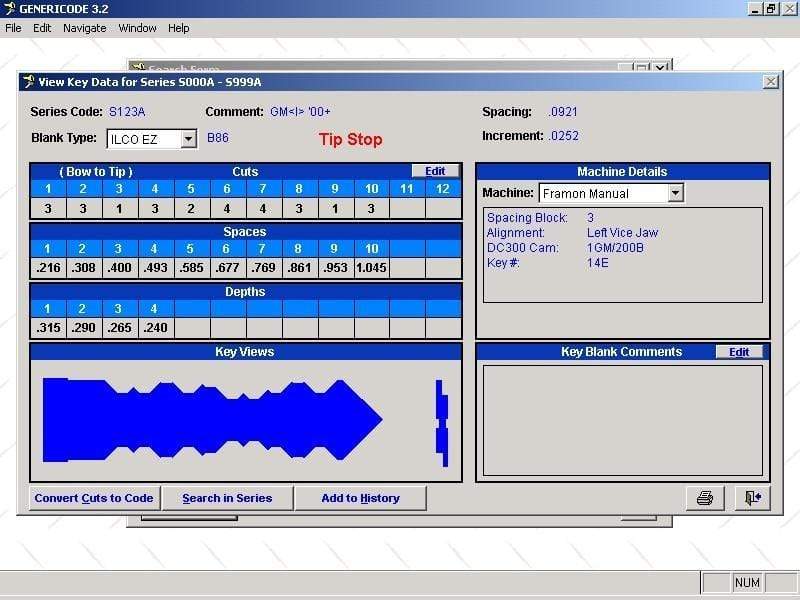
Task: Click Convert Cuts to Code button
Action: point(94,498)
